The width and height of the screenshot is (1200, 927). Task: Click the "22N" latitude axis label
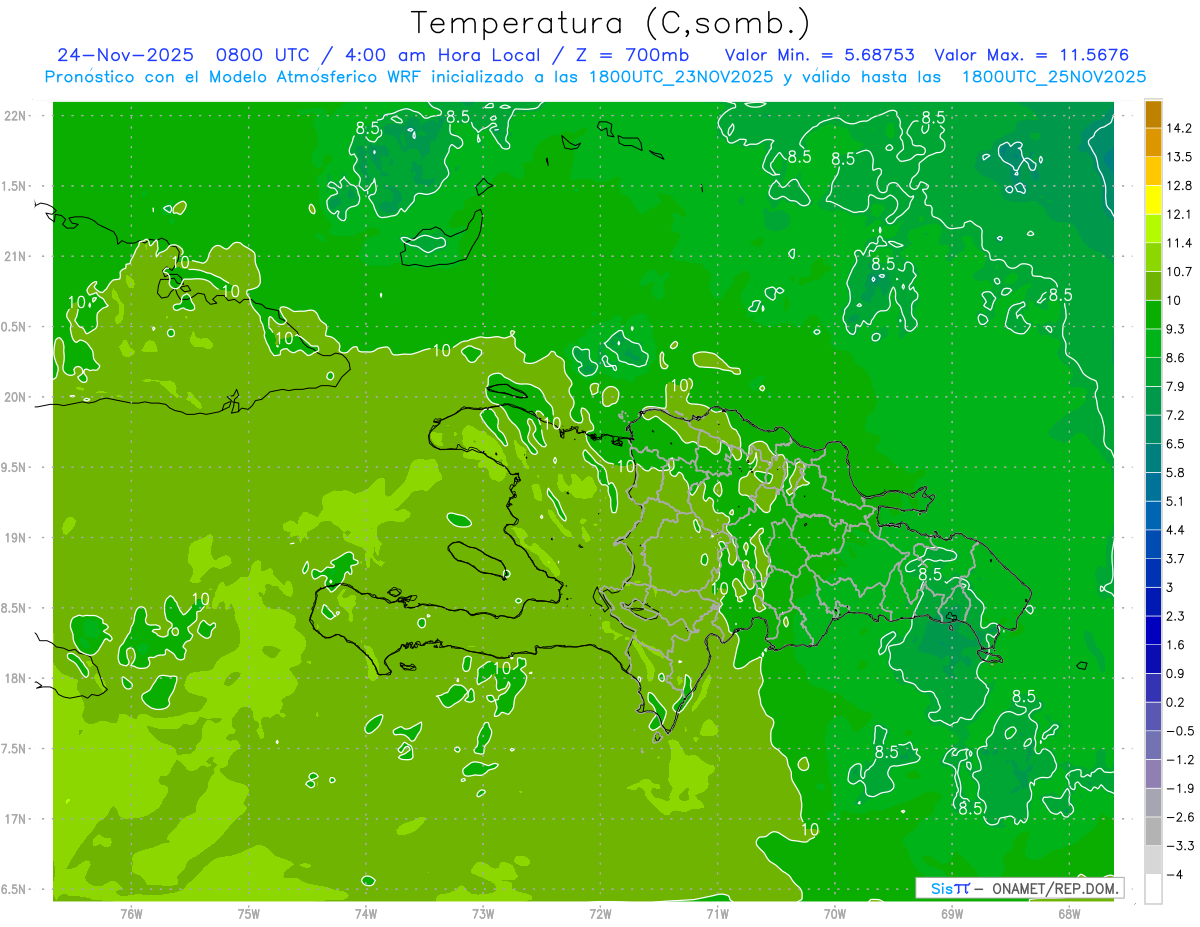point(16,116)
